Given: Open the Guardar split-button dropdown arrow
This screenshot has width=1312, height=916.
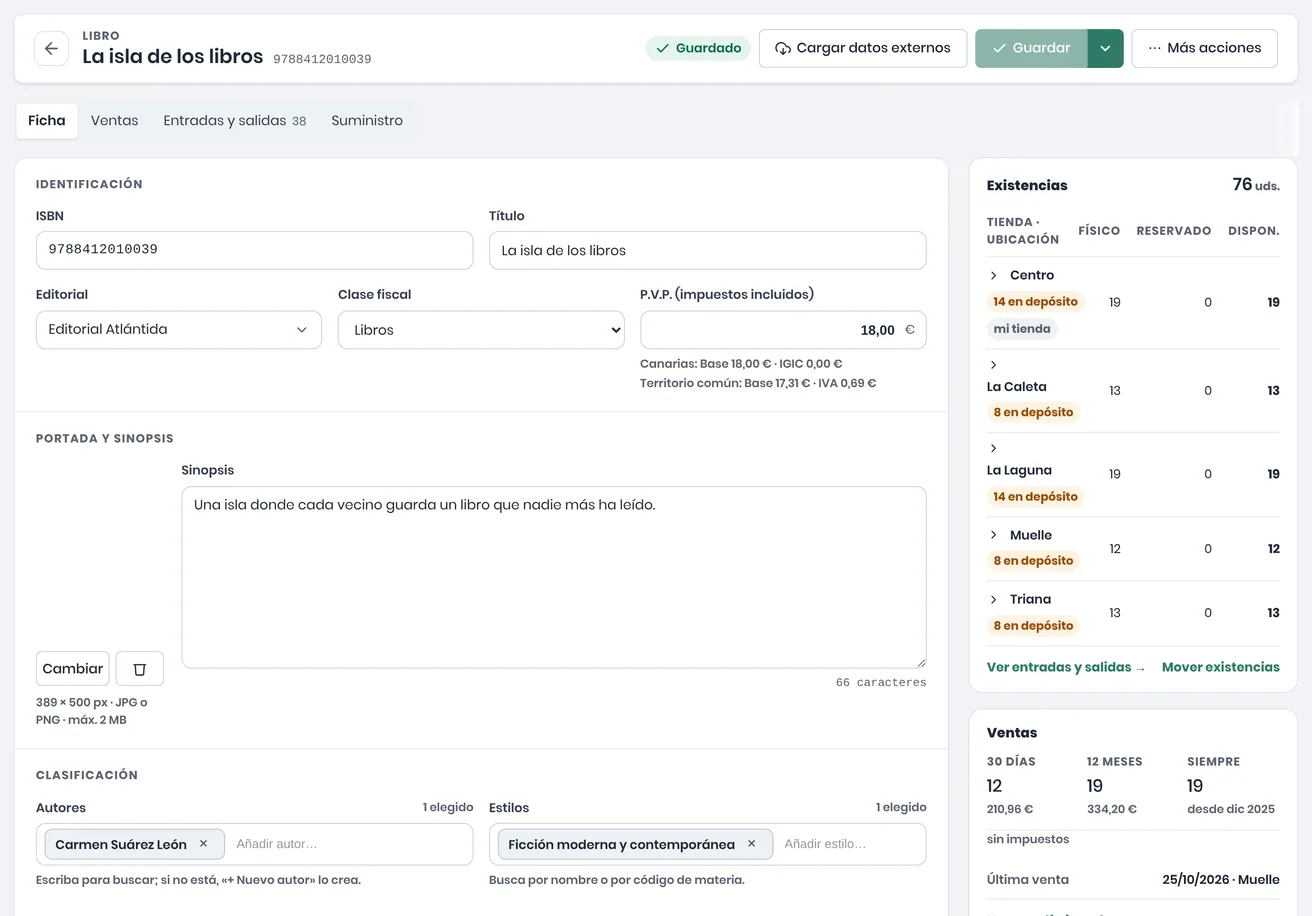Looking at the screenshot, I should (x=1105, y=48).
